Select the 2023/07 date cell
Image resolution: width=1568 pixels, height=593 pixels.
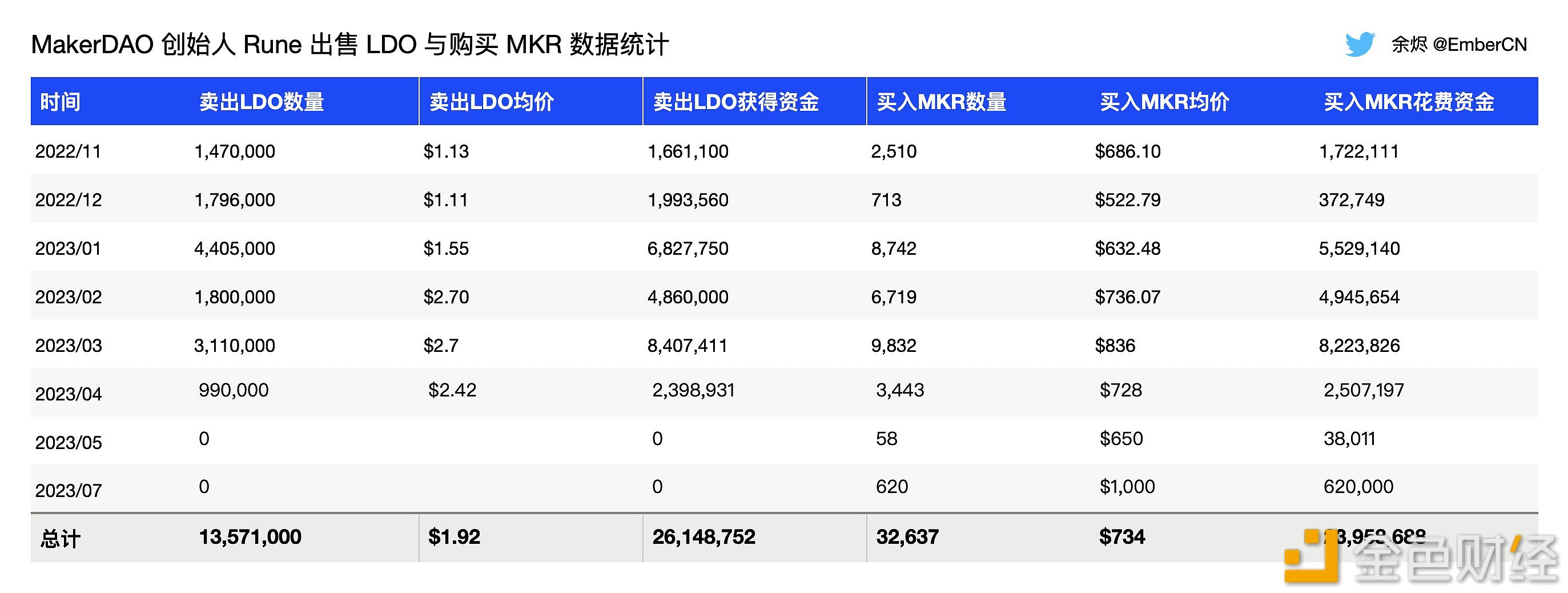[x=68, y=491]
